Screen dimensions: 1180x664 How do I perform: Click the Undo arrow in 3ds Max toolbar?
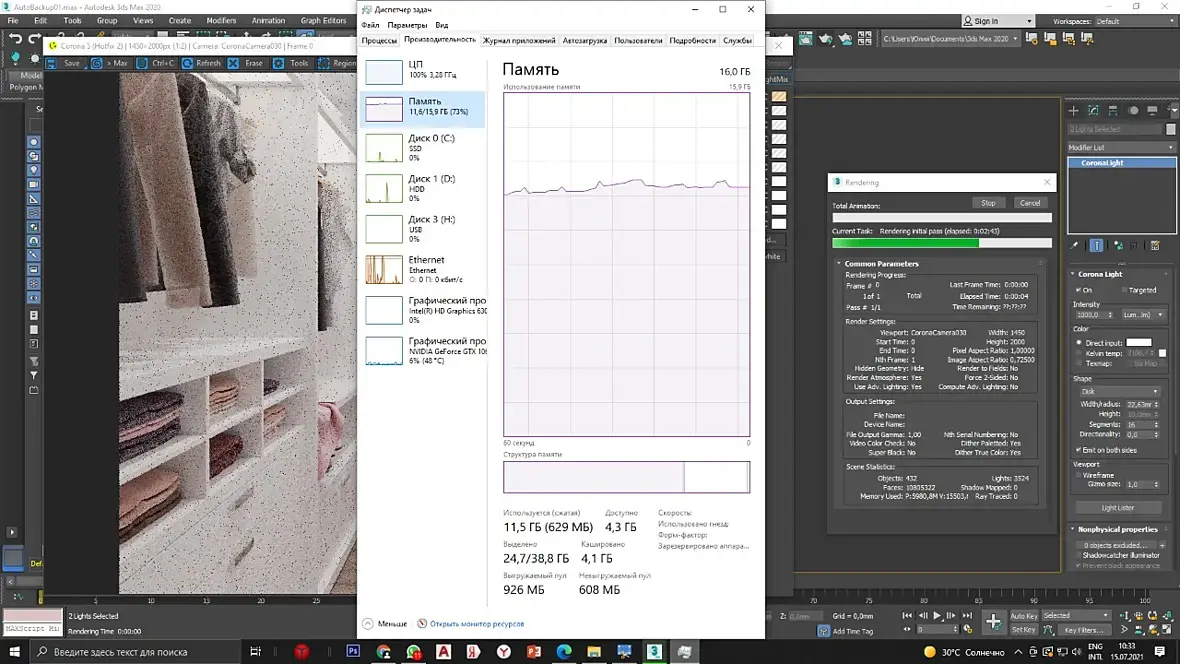(x=15, y=38)
